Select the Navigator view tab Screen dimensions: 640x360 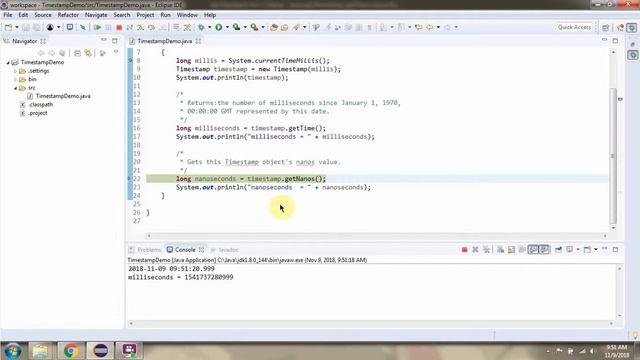tap(24, 41)
